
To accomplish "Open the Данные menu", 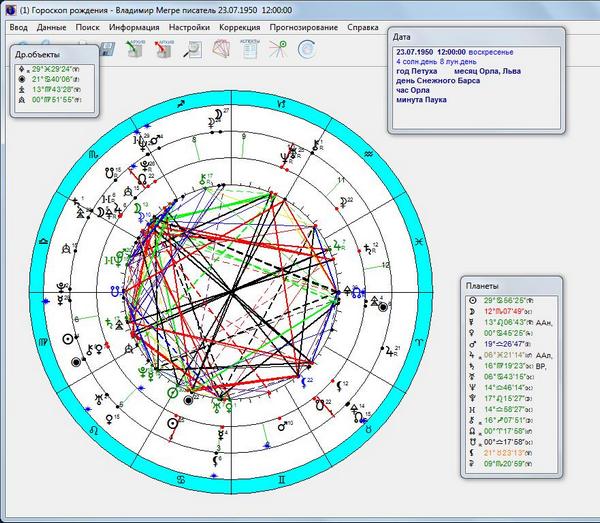I will [x=52, y=28].
